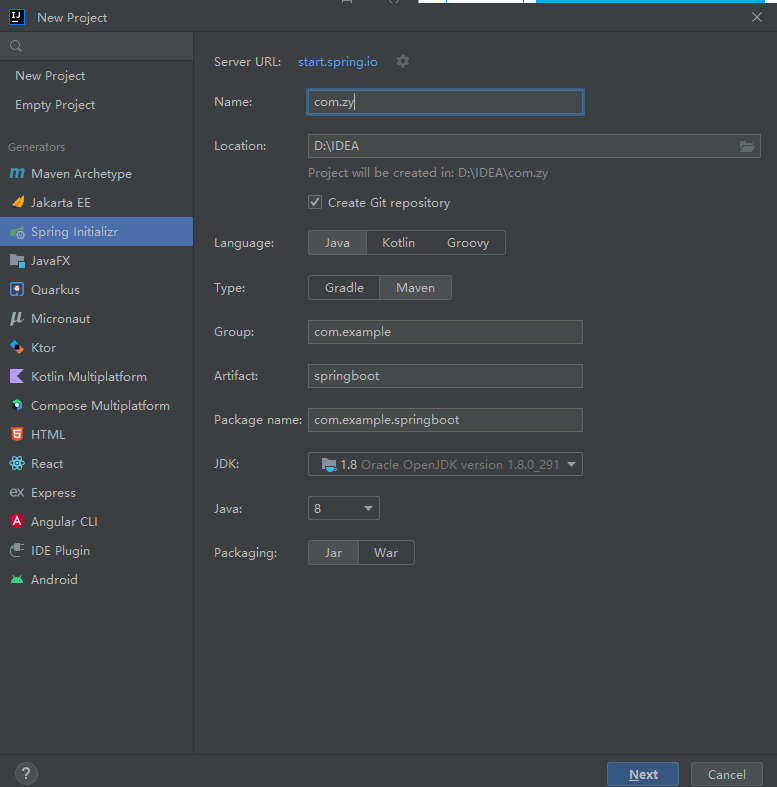The width and height of the screenshot is (777, 787).
Task: Click the generator search box
Action: coord(96,46)
